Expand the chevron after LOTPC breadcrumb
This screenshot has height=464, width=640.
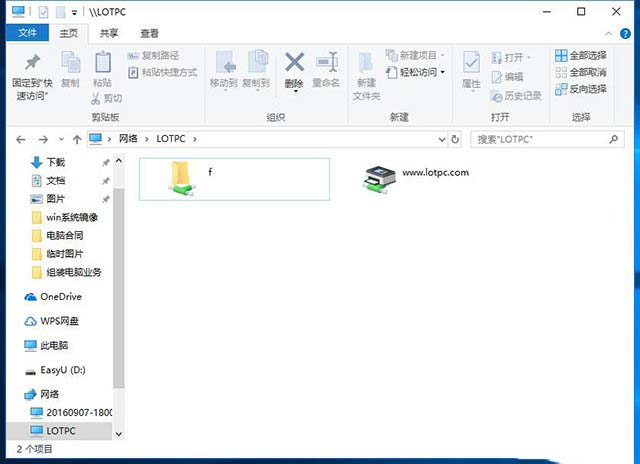click(x=195, y=139)
